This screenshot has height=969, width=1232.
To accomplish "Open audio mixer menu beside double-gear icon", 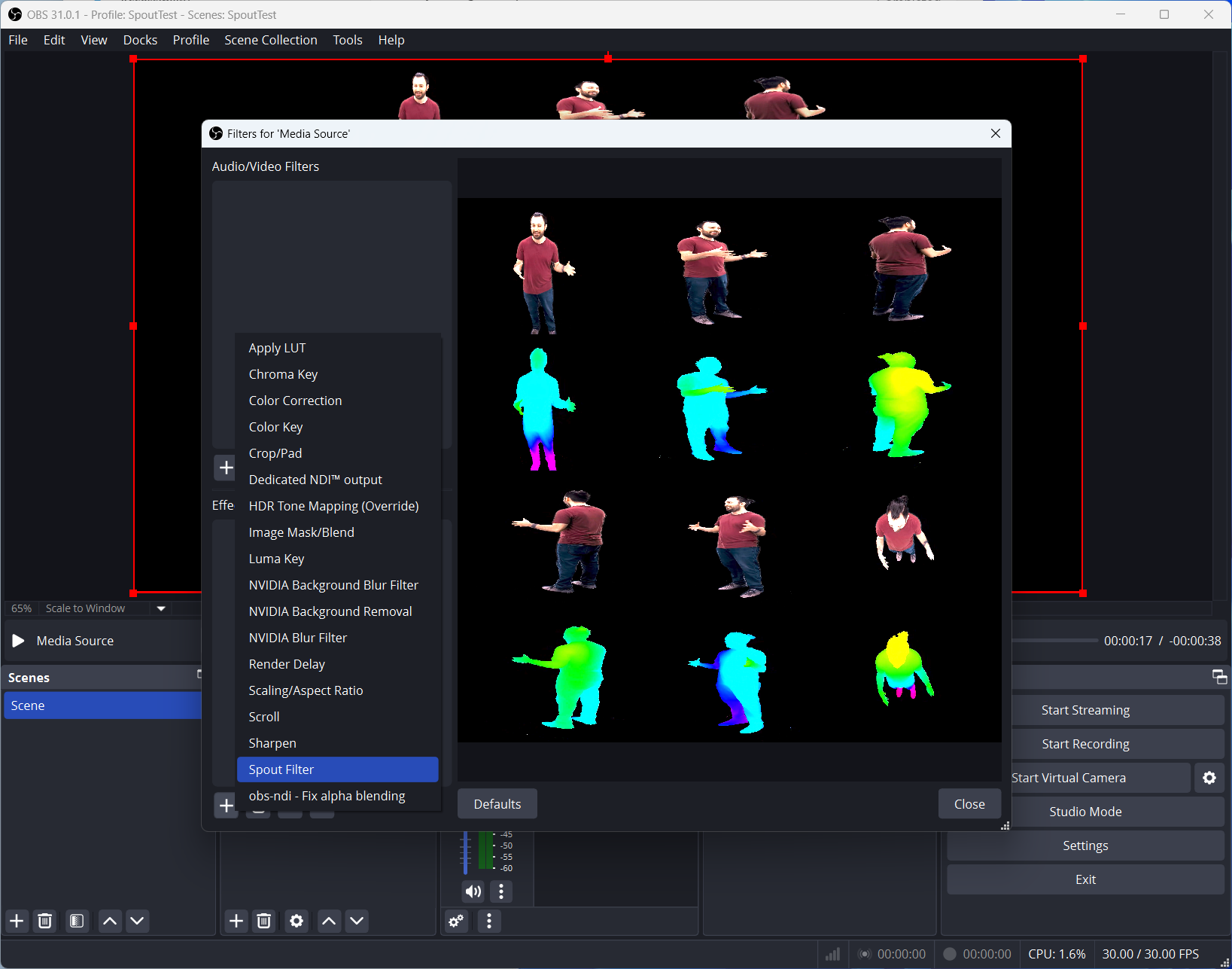I will [x=489, y=921].
